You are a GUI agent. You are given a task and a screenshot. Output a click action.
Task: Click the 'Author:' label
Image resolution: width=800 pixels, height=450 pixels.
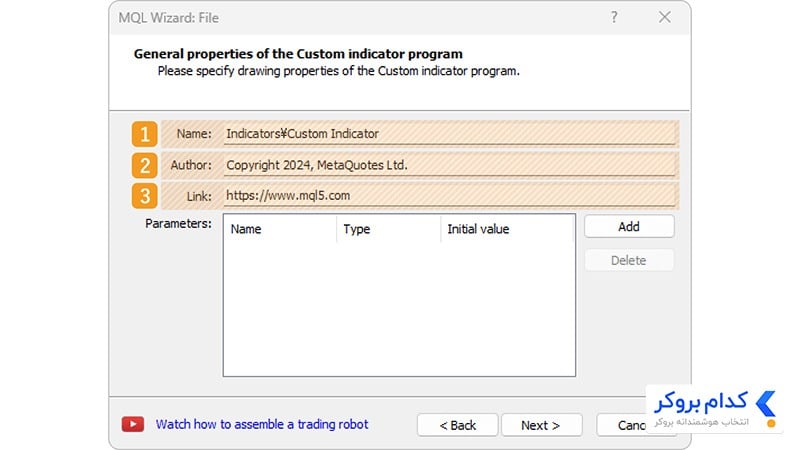point(191,165)
